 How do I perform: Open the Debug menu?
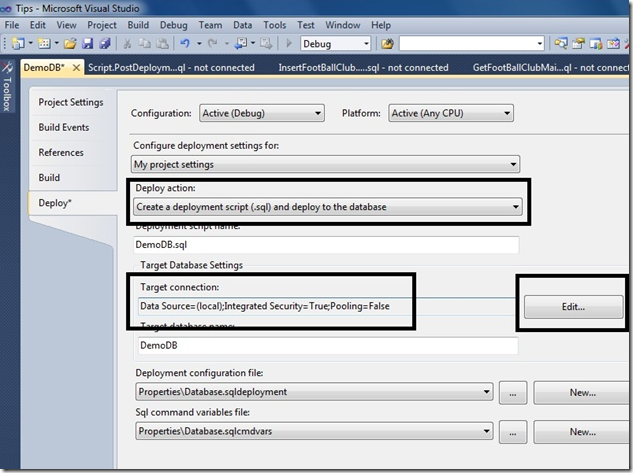[x=174, y=25]
